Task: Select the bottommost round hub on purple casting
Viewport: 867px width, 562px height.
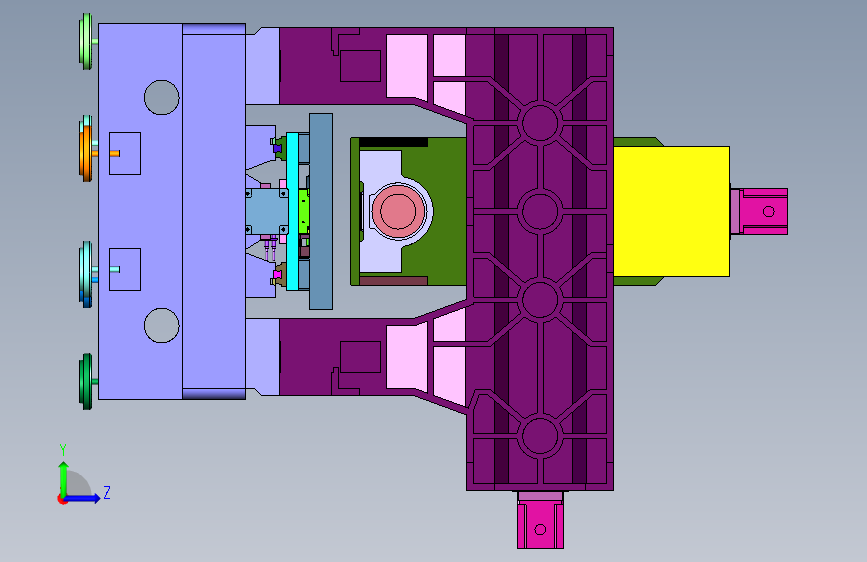Action: tap(540, 436)
